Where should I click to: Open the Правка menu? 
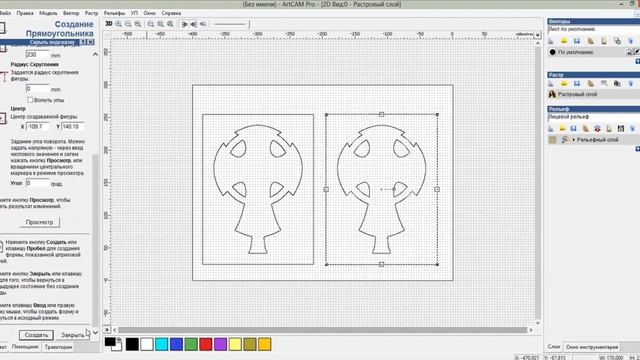[25, 13]
